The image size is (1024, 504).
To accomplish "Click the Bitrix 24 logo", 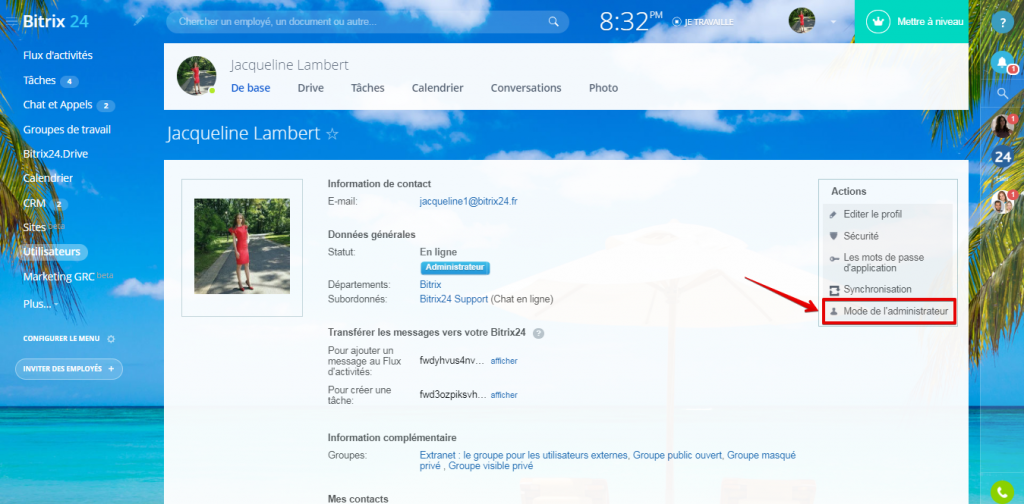I will click(x=56, y=22).
